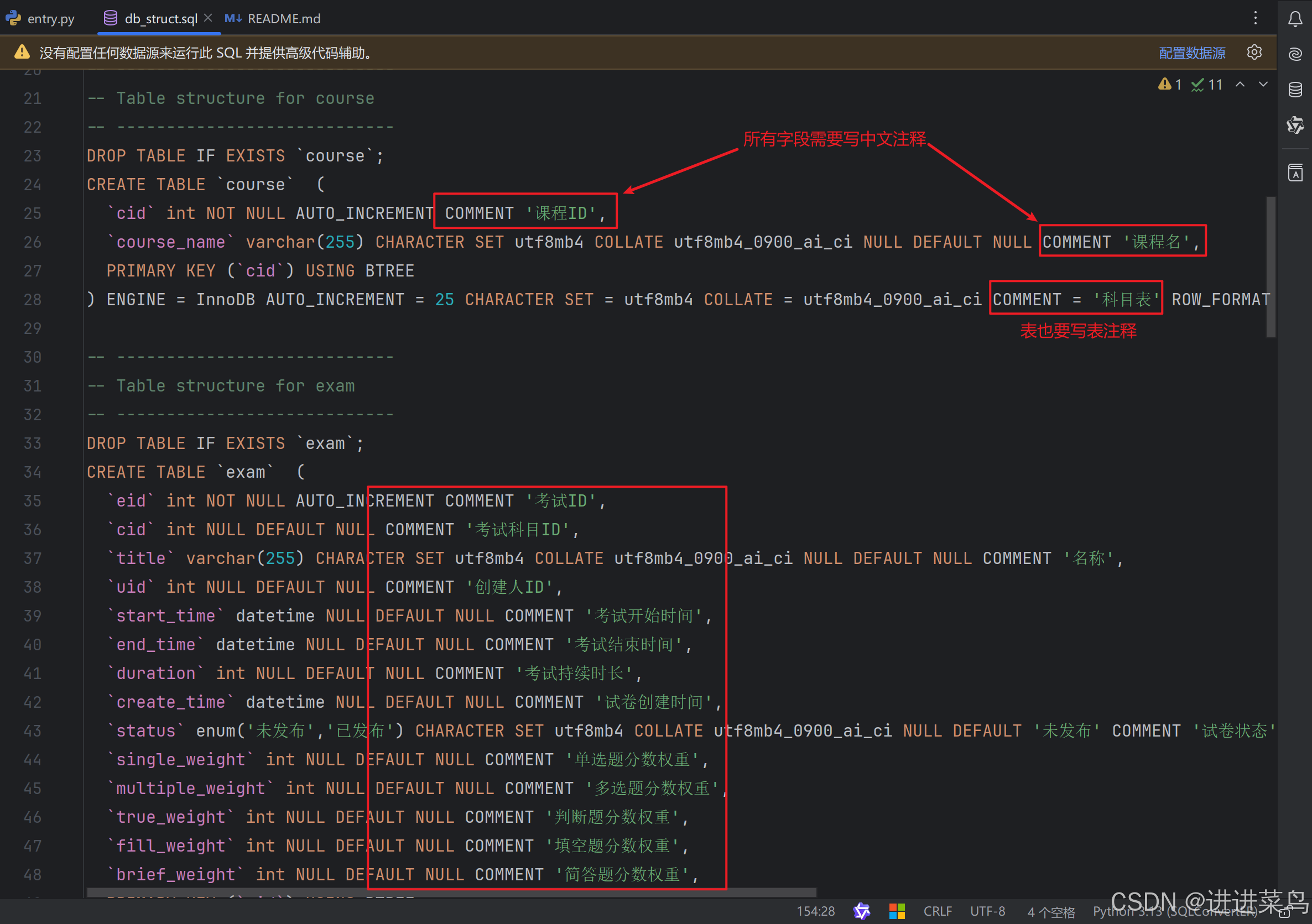This screenshot has width=1312, height=924.
Task: Open the 4 spaces indent settings
Action: 1050,912
